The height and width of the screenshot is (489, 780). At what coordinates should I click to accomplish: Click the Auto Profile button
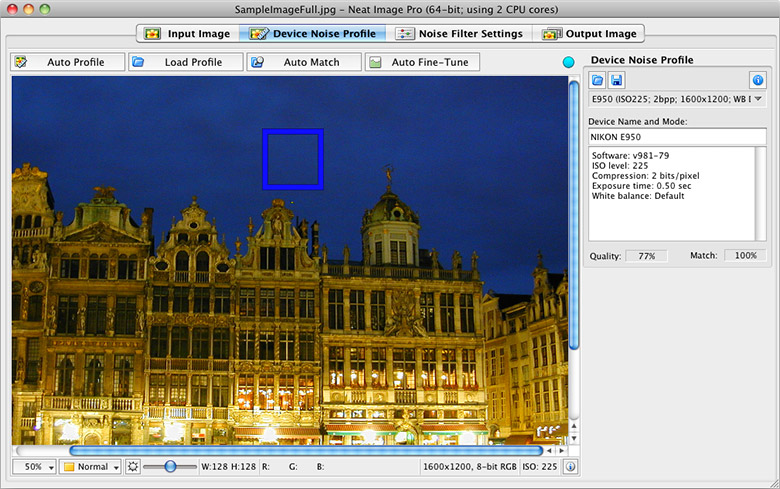pos(67,62)
